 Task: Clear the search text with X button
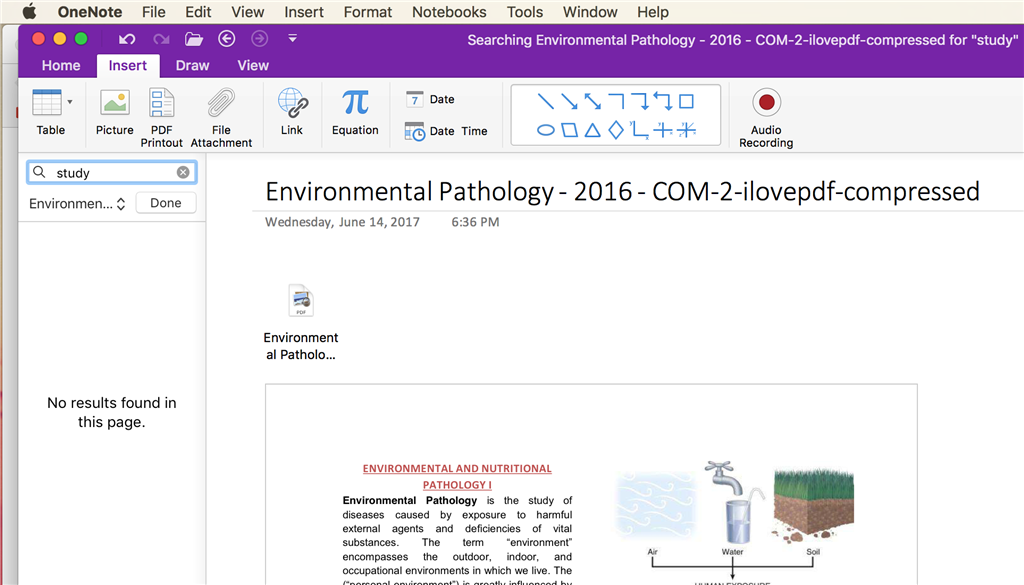(183, 172)
